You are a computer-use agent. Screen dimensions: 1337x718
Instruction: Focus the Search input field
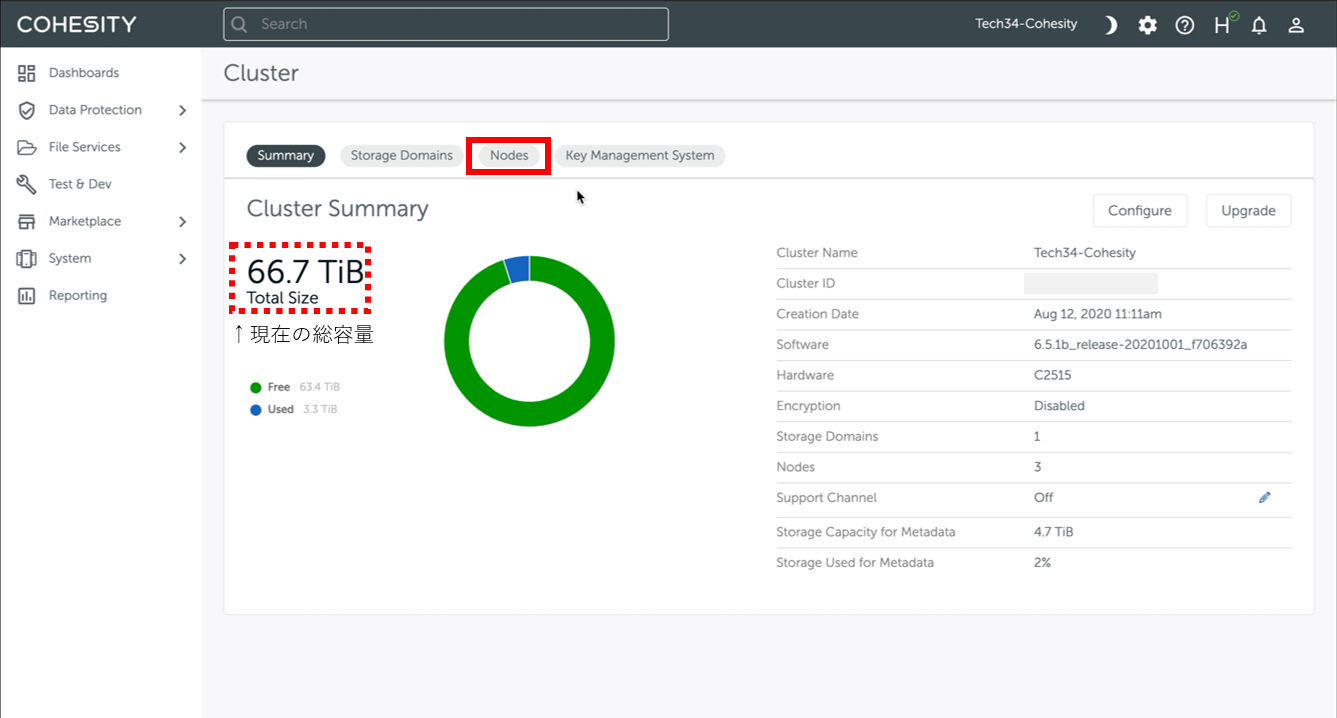point(446,24)
